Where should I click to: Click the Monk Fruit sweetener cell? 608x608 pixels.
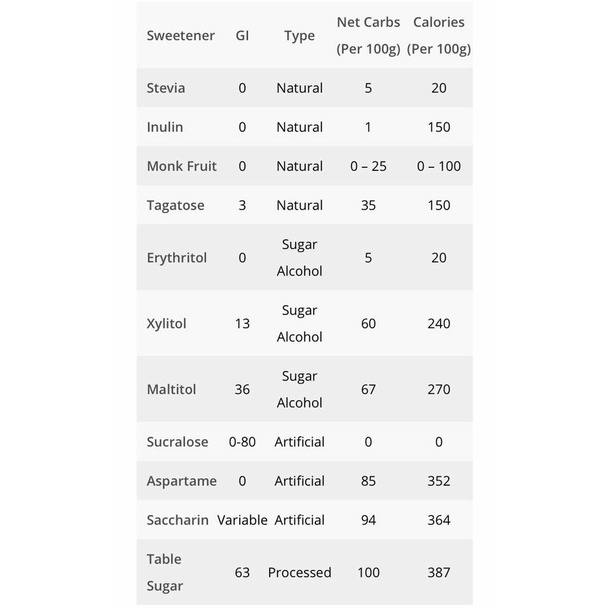coord(181,166)
